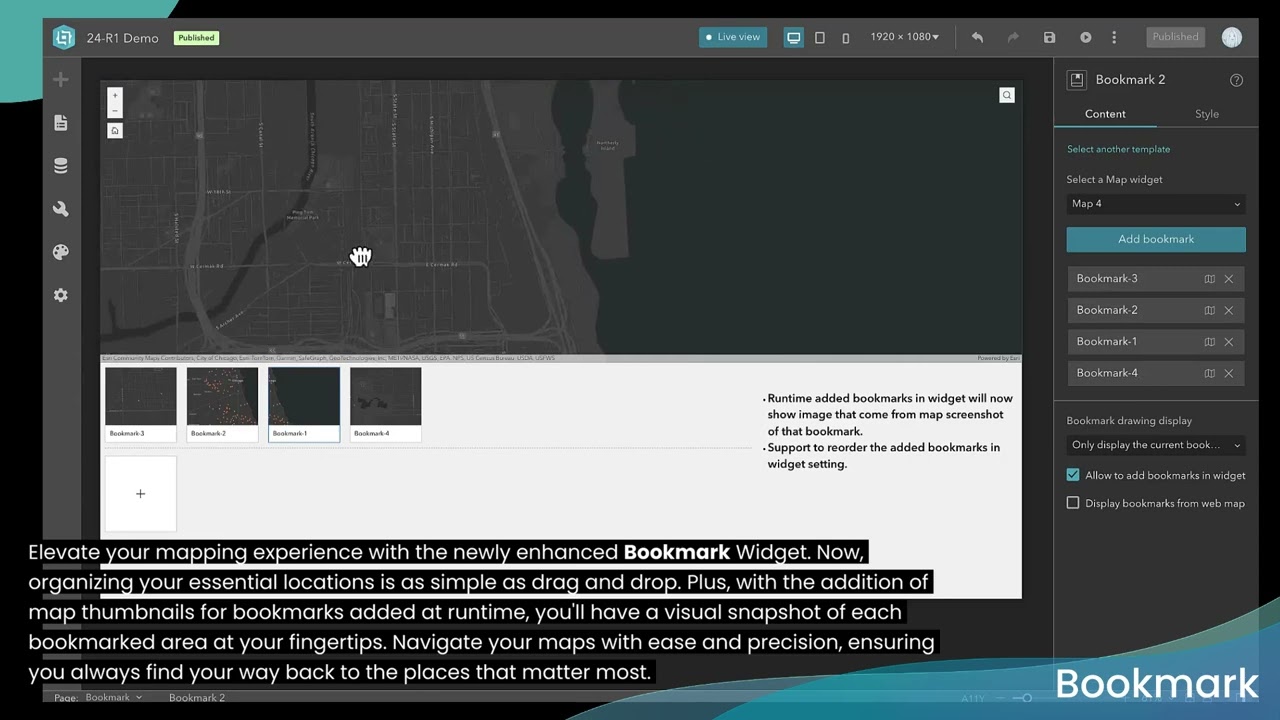Open Bookmark-1 thumbnail card
1280x720 pixels.
click(304, 404)
